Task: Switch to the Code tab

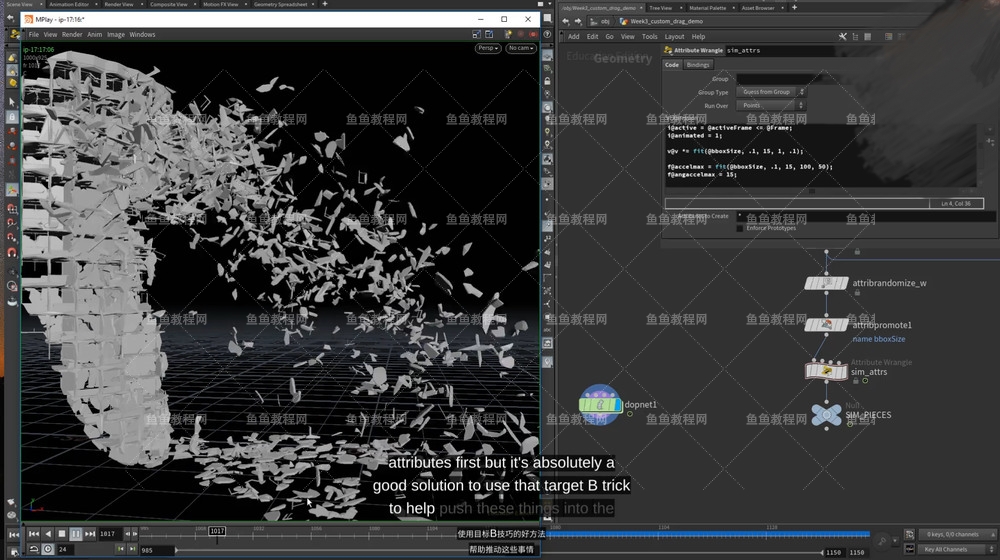Action: coord(672,64)
